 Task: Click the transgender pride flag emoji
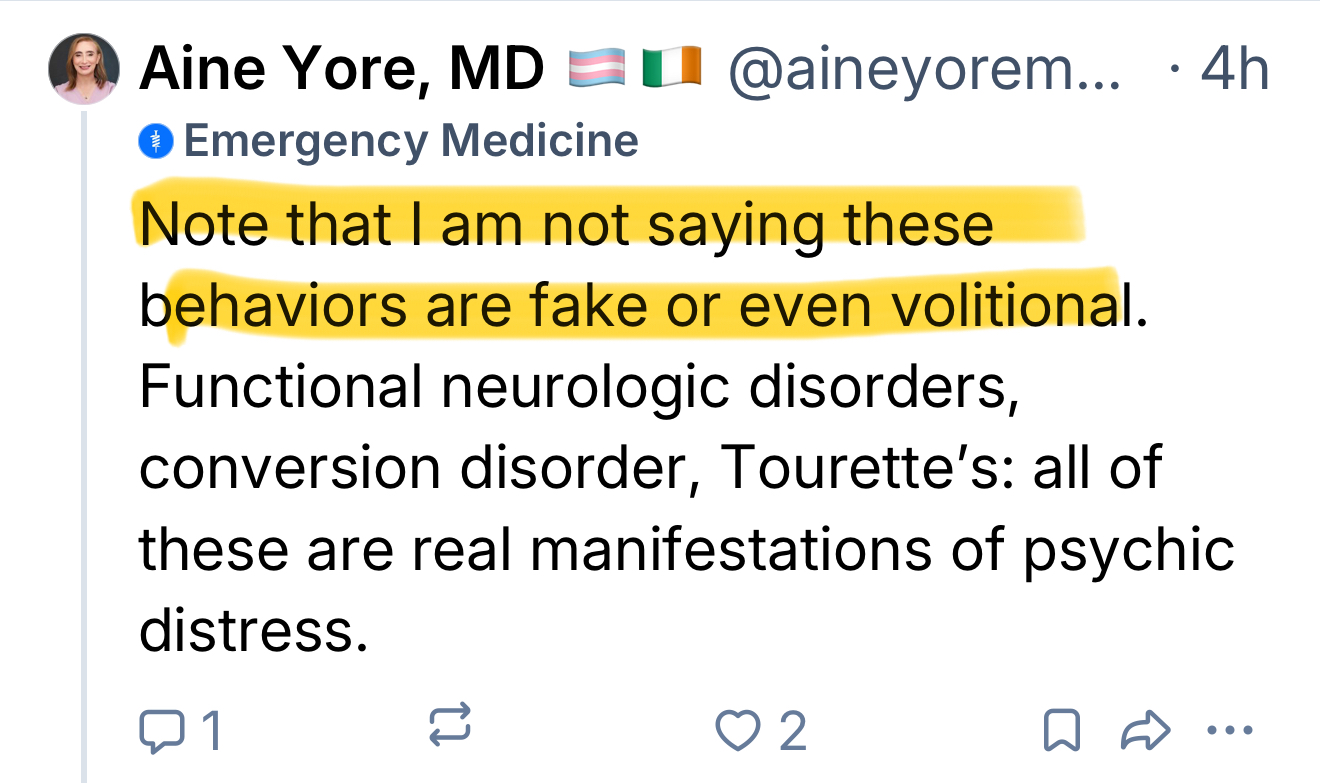click(x=596, y=69)
